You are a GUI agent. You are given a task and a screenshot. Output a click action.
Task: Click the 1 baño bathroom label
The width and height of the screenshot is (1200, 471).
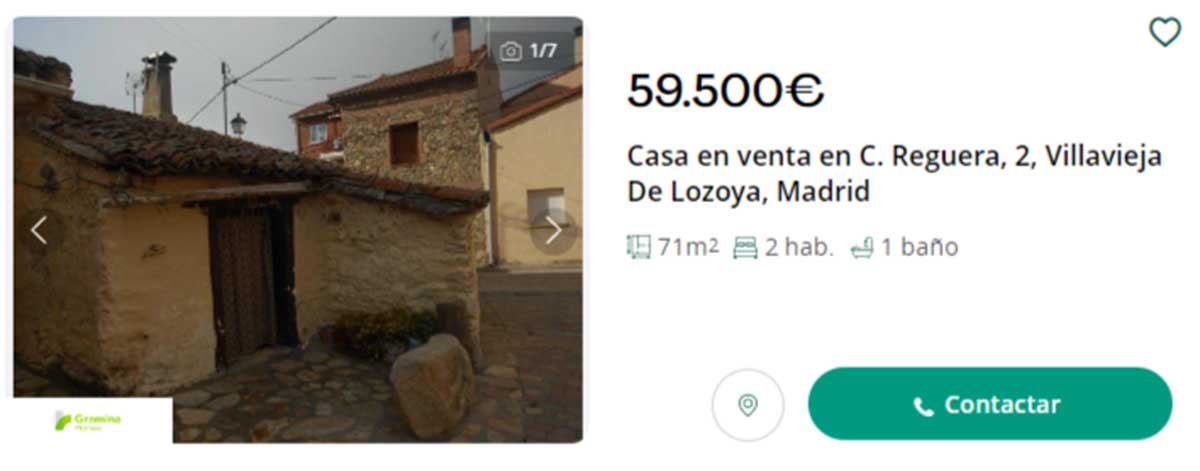pyautogui.click(x=919, y=247)
